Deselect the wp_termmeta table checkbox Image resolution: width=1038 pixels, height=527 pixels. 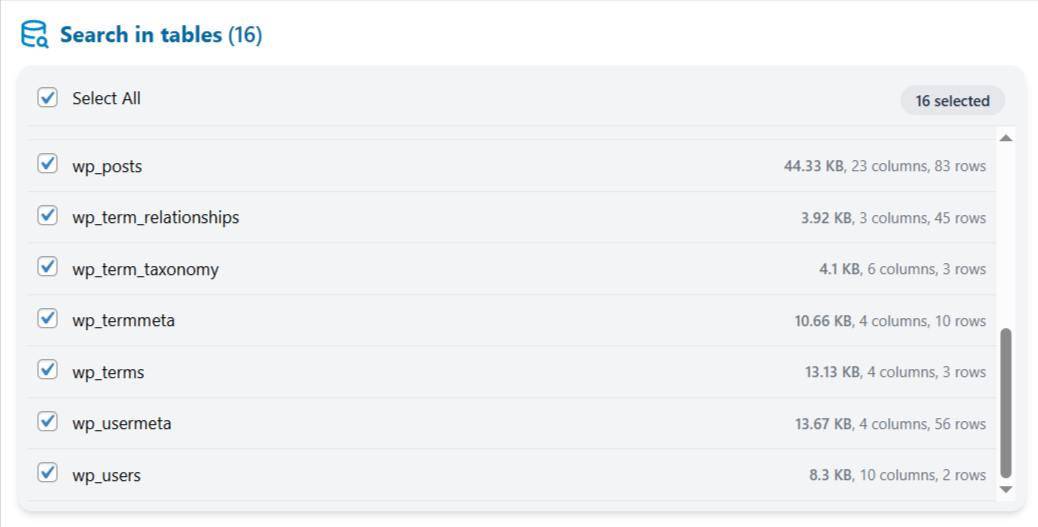click(x=47, y=319)
